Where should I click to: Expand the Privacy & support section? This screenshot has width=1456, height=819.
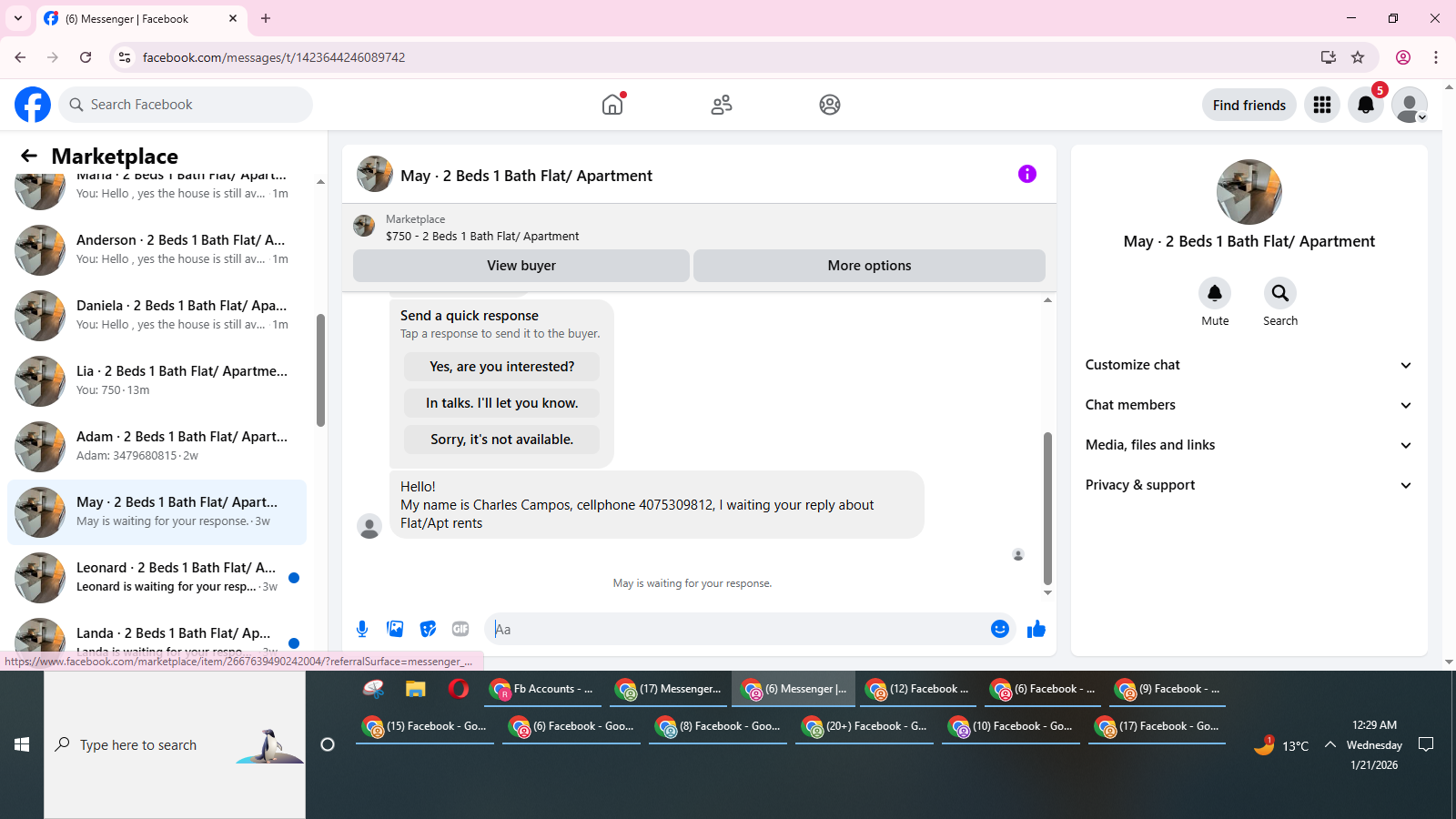1249,485
